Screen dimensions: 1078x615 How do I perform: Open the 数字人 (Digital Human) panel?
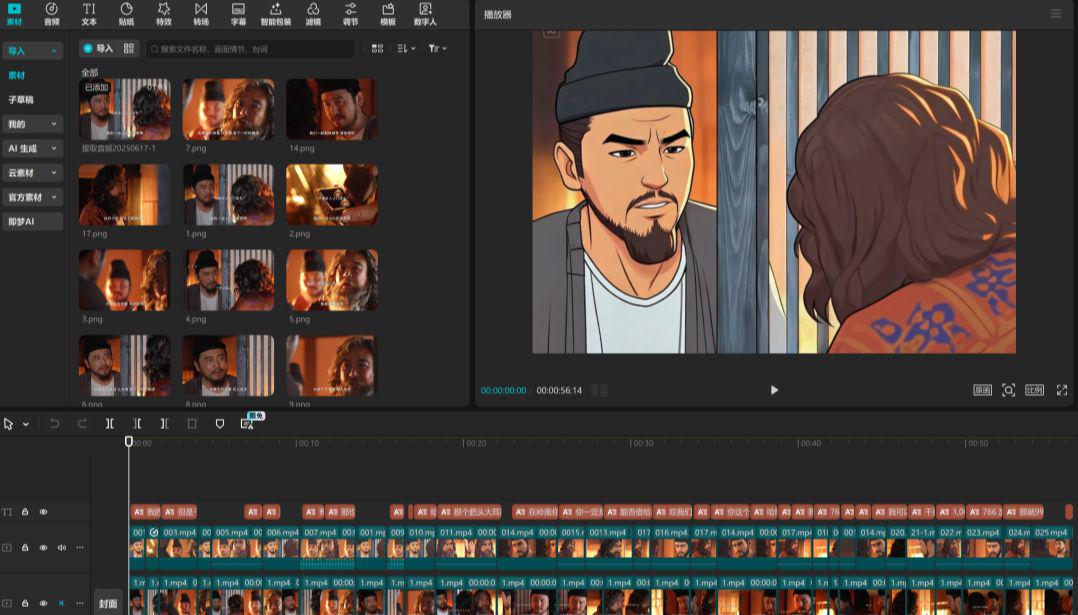427,14
